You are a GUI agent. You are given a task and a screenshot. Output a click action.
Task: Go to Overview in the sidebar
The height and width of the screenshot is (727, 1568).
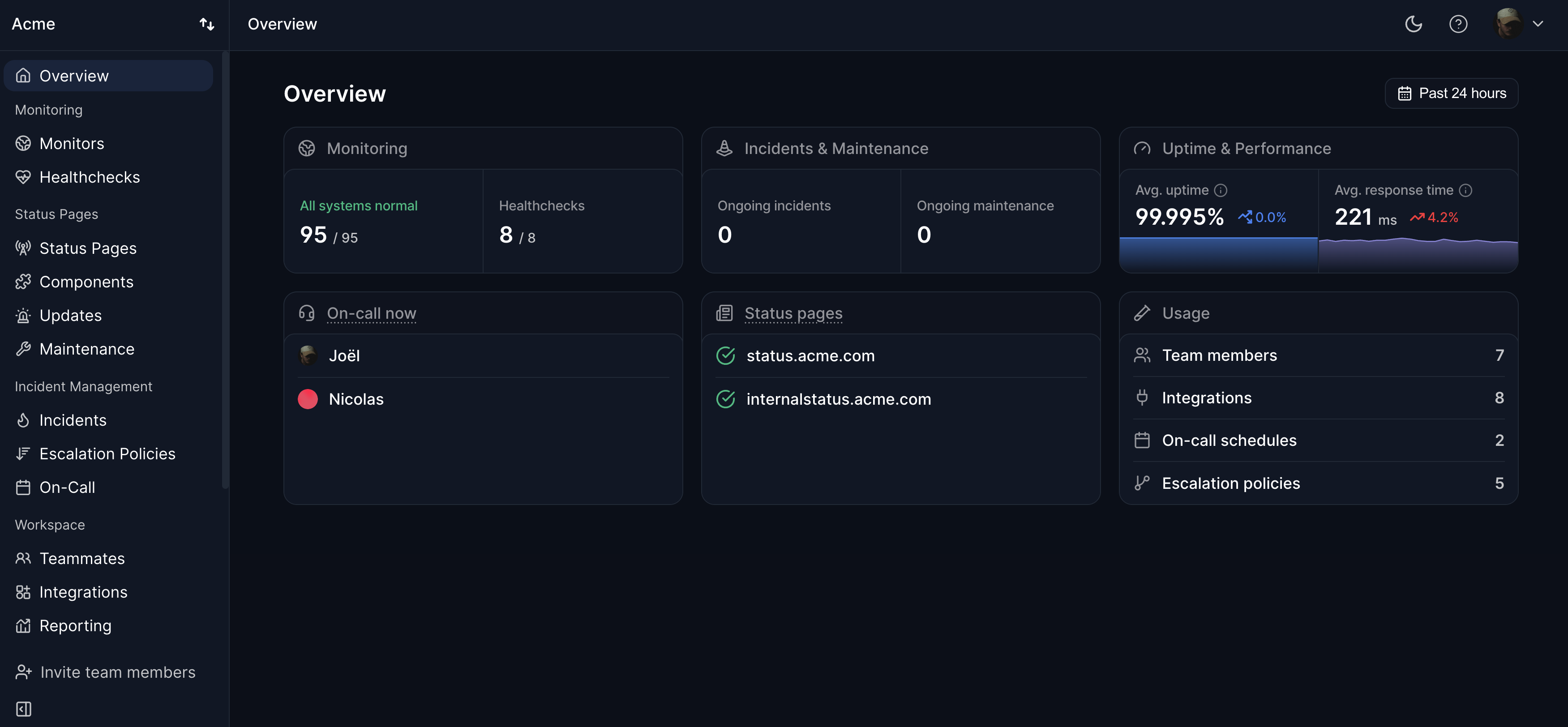point(108,76)
